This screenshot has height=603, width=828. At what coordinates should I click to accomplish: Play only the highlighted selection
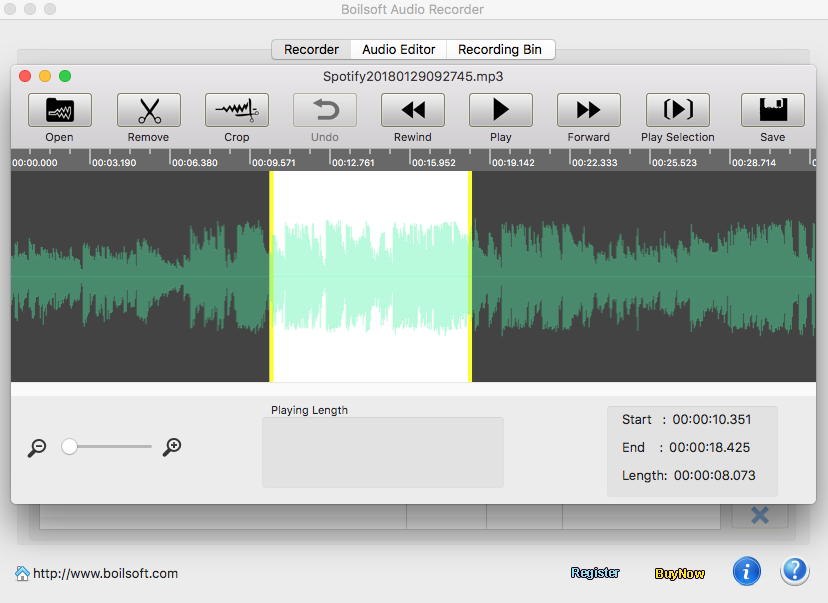click(x=677, y=110)
